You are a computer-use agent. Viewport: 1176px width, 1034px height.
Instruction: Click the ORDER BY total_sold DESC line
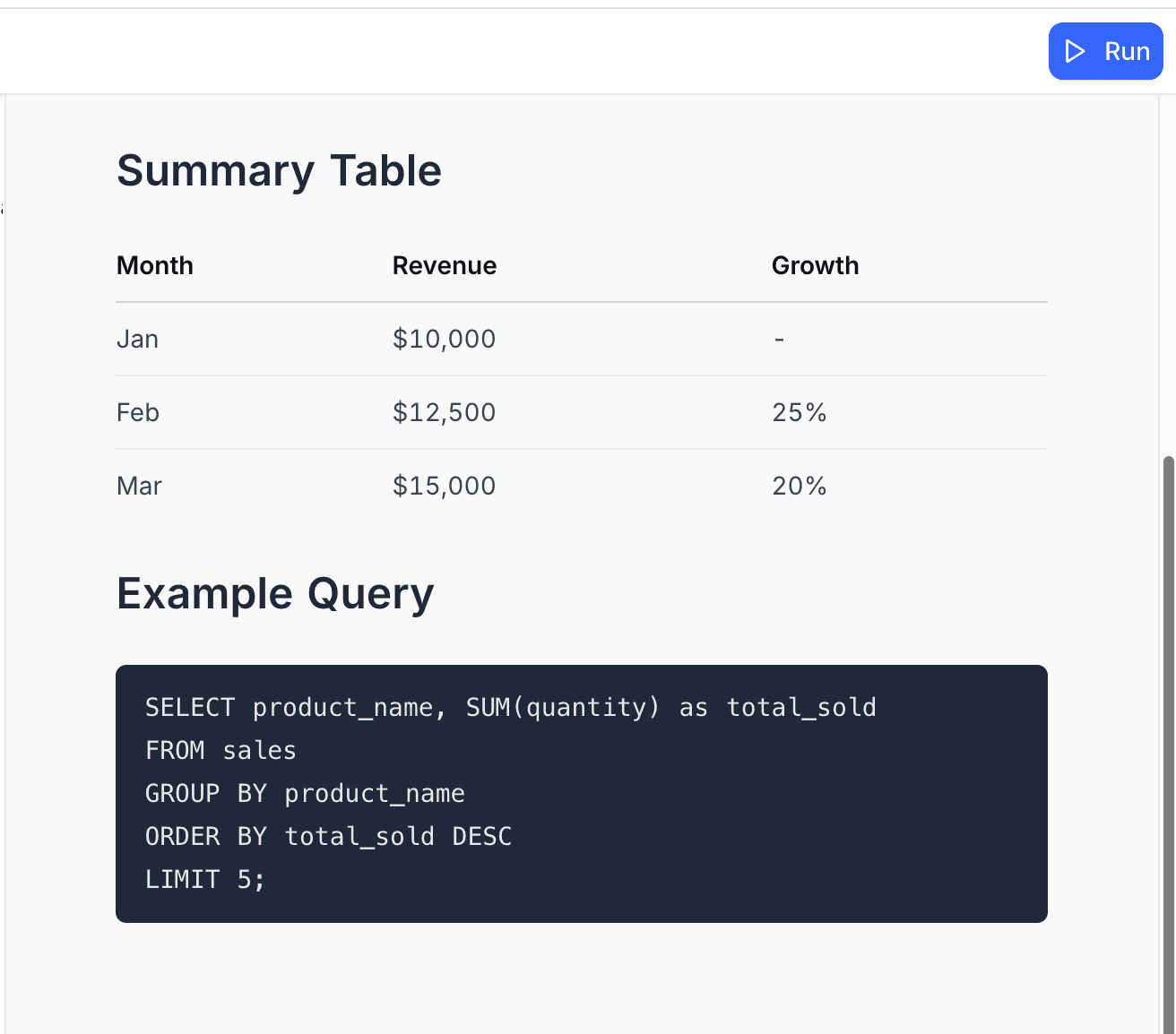[328, 836]
